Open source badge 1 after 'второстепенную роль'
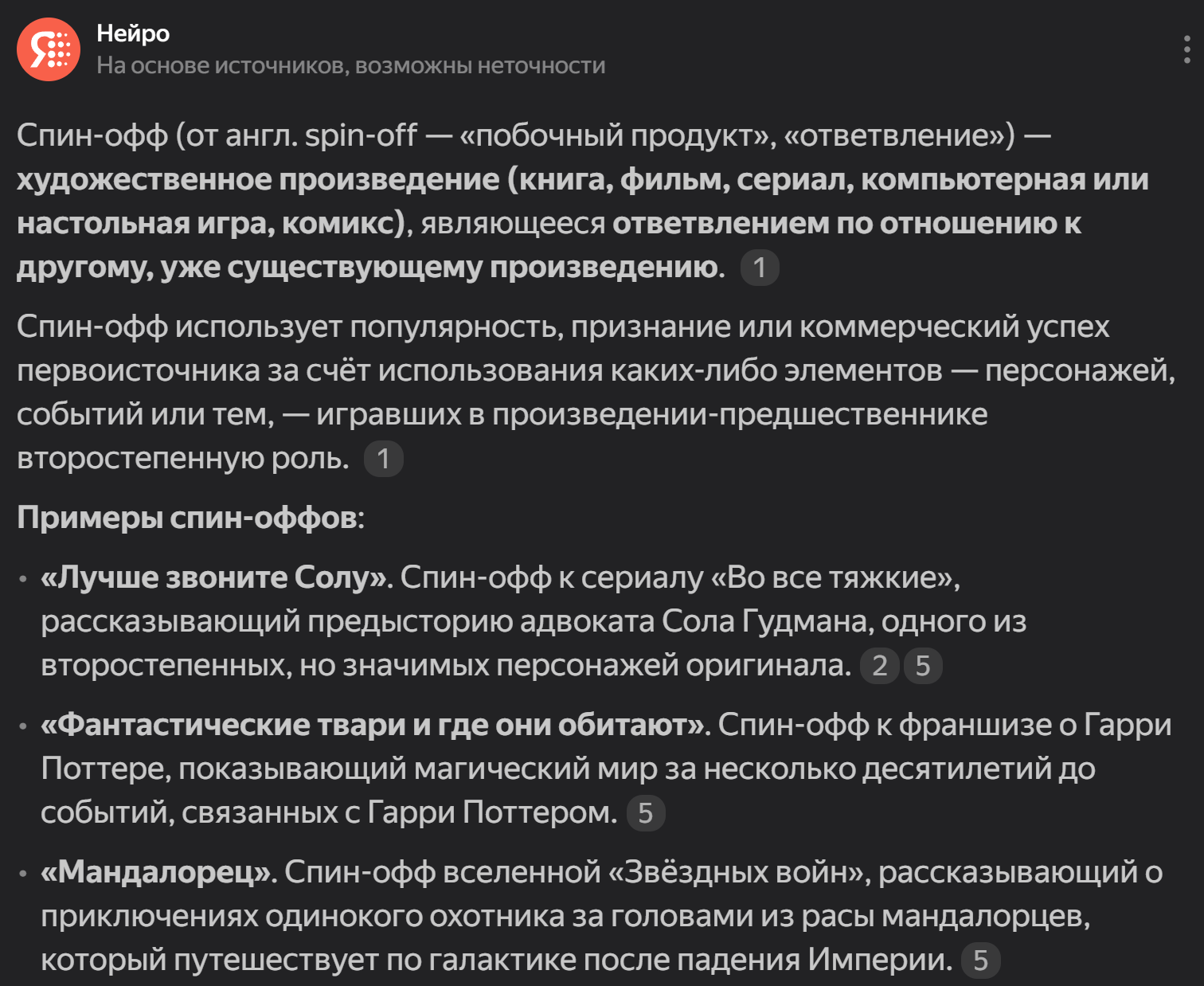 [383, 459]
